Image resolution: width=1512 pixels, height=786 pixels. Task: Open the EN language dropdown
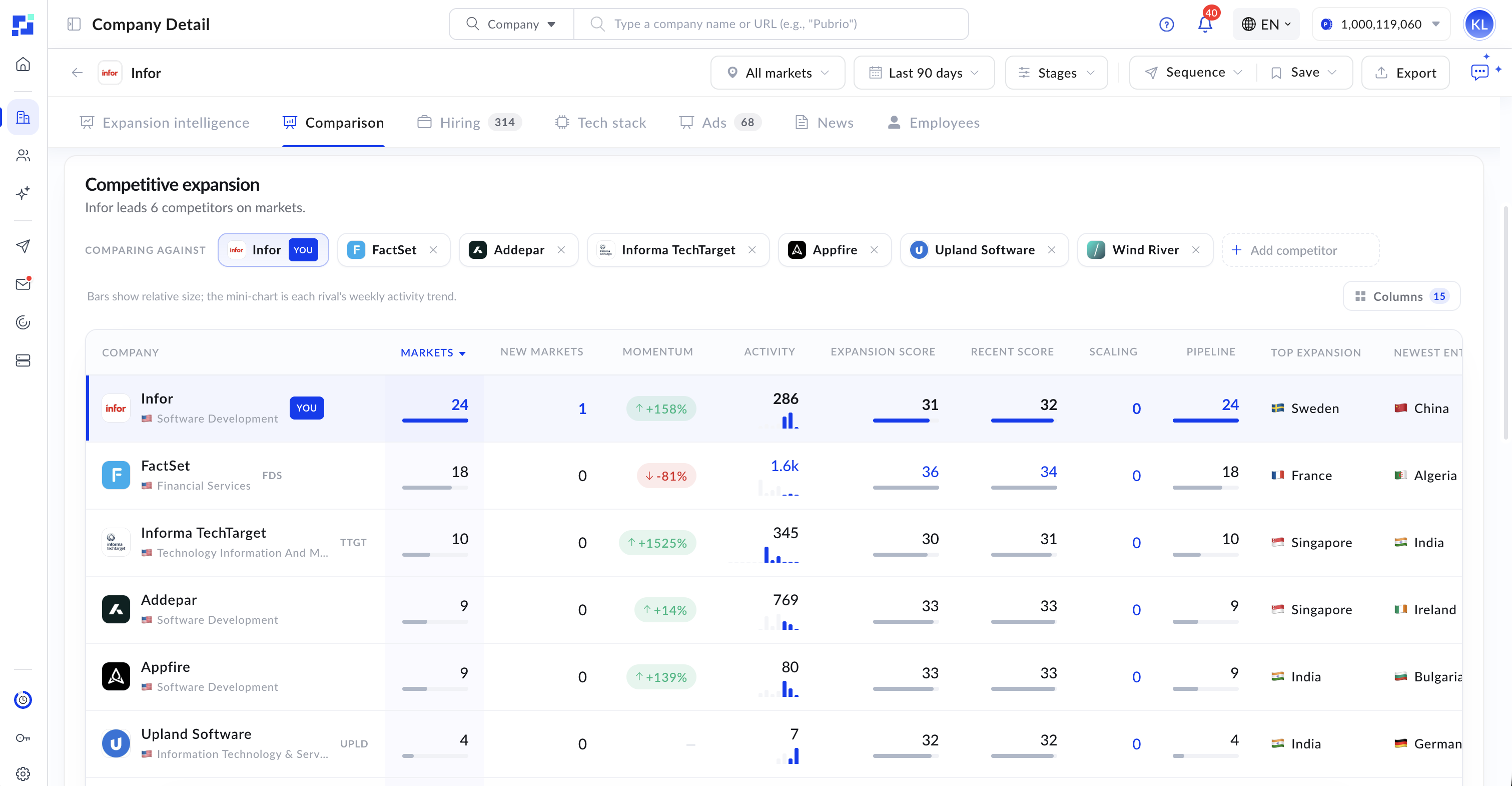(1266, 24)
